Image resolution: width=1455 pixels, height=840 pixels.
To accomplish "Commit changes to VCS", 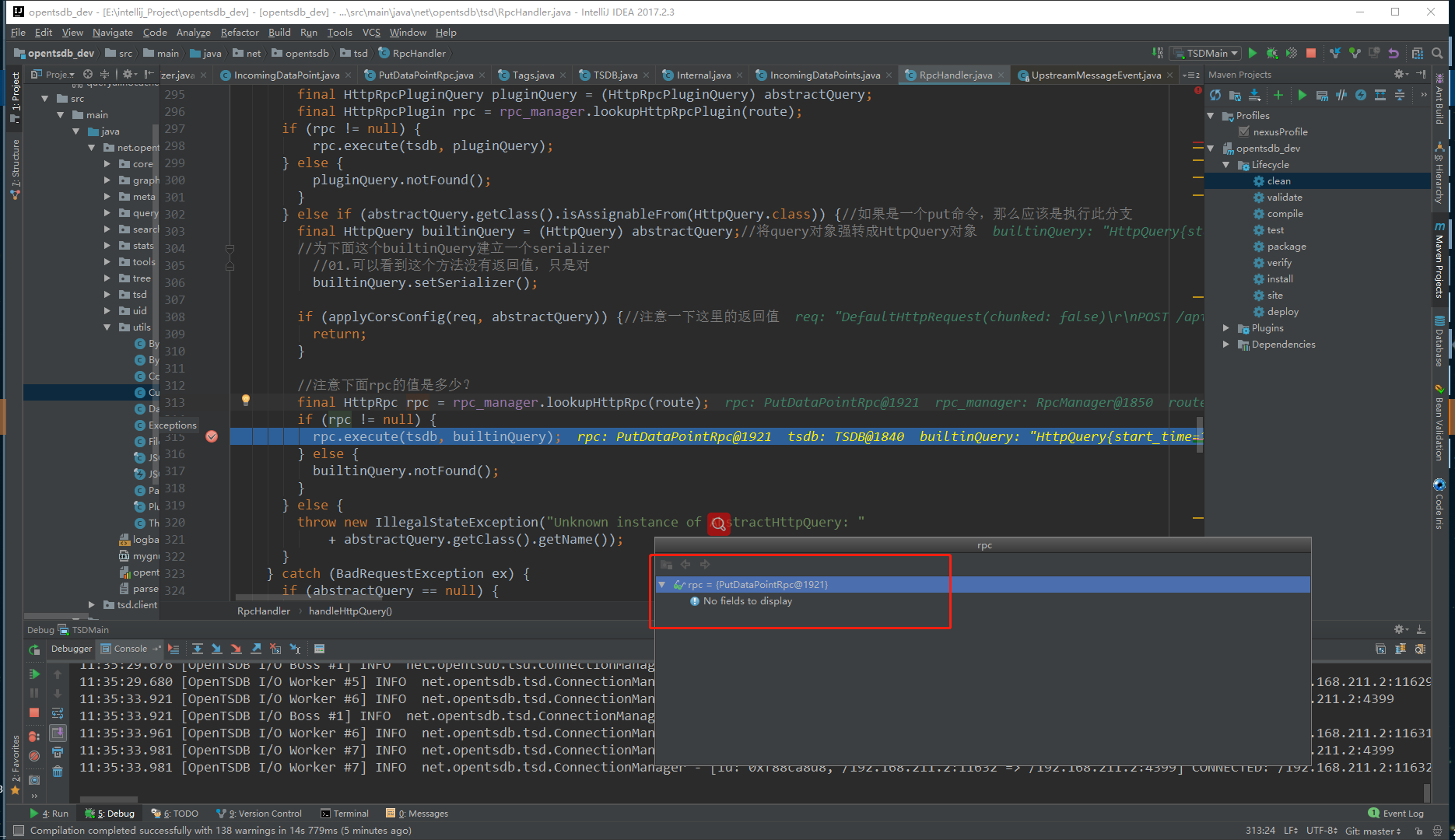I will click(x=1355, y=53).
